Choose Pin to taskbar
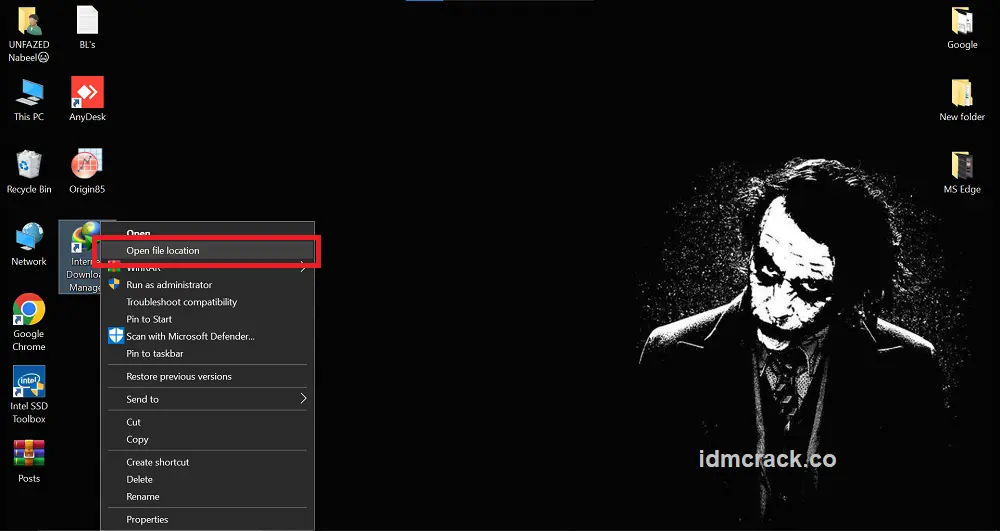1000x531 pixels. pos(207,354)
